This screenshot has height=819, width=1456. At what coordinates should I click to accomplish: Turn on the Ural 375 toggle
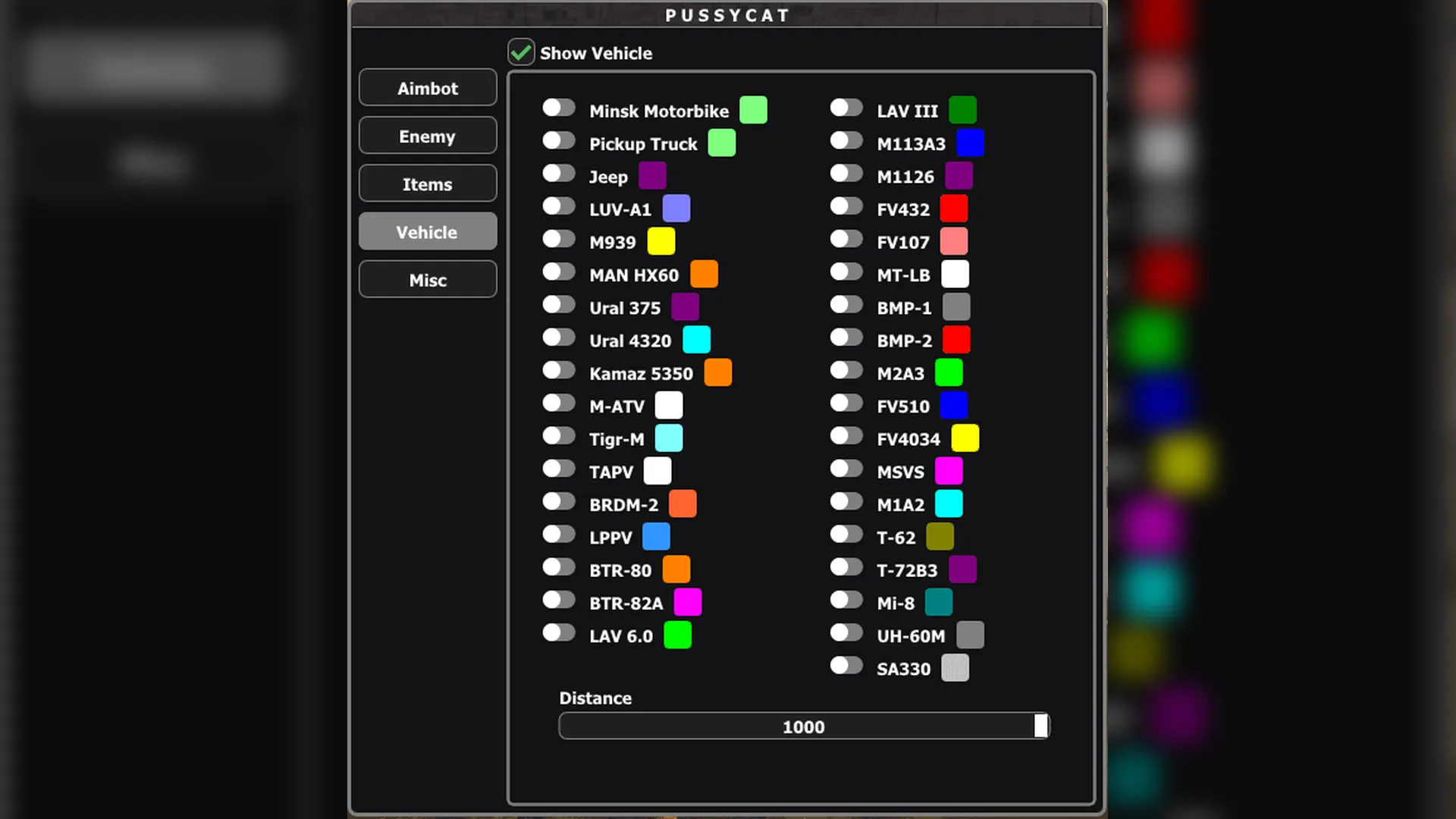point(559,305)
